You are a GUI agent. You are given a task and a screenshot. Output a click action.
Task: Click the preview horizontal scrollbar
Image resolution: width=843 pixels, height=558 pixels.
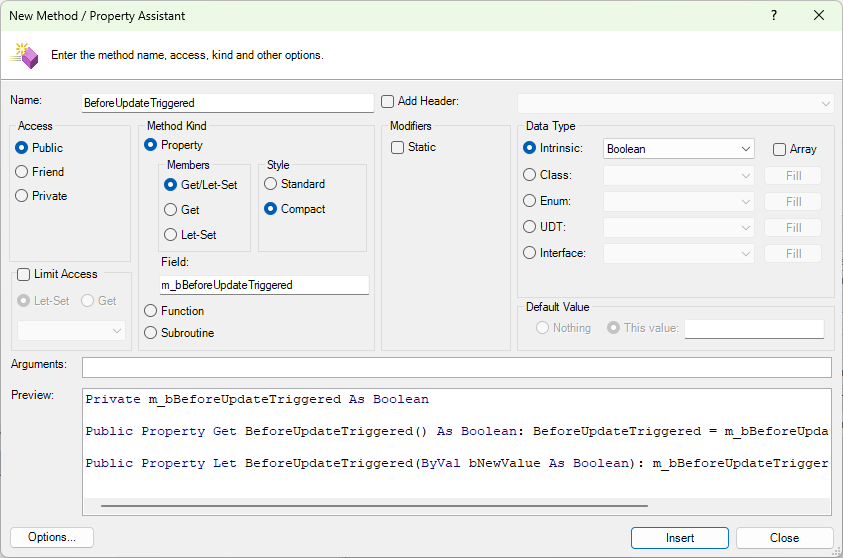click(x=374, y=506)
